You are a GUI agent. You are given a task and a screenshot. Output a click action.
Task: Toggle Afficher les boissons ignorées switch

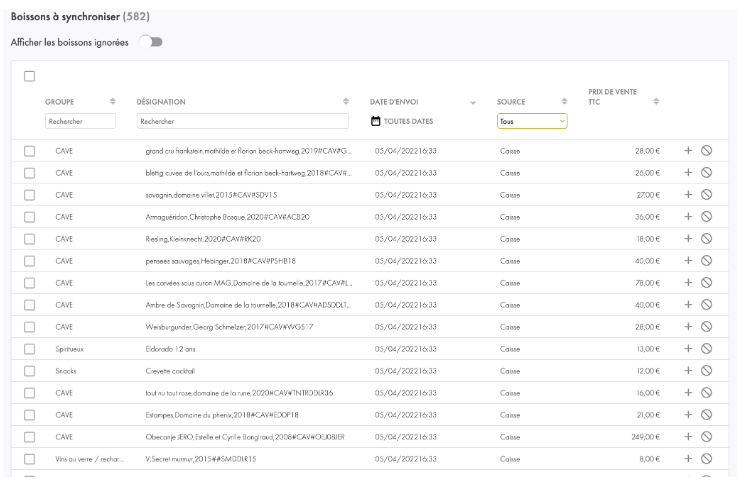pos(150,42)
